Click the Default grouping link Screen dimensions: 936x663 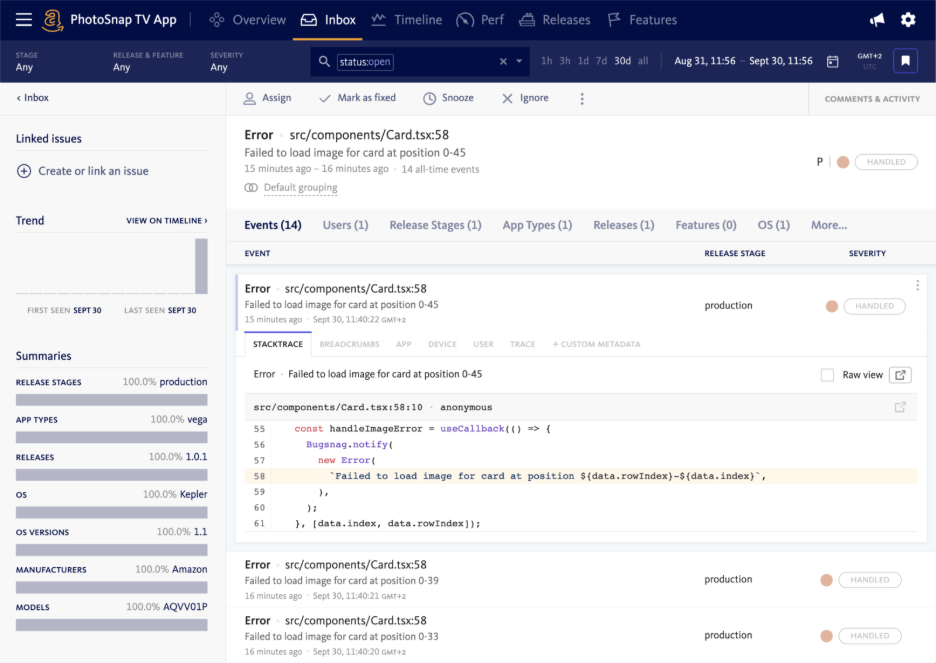300,187
